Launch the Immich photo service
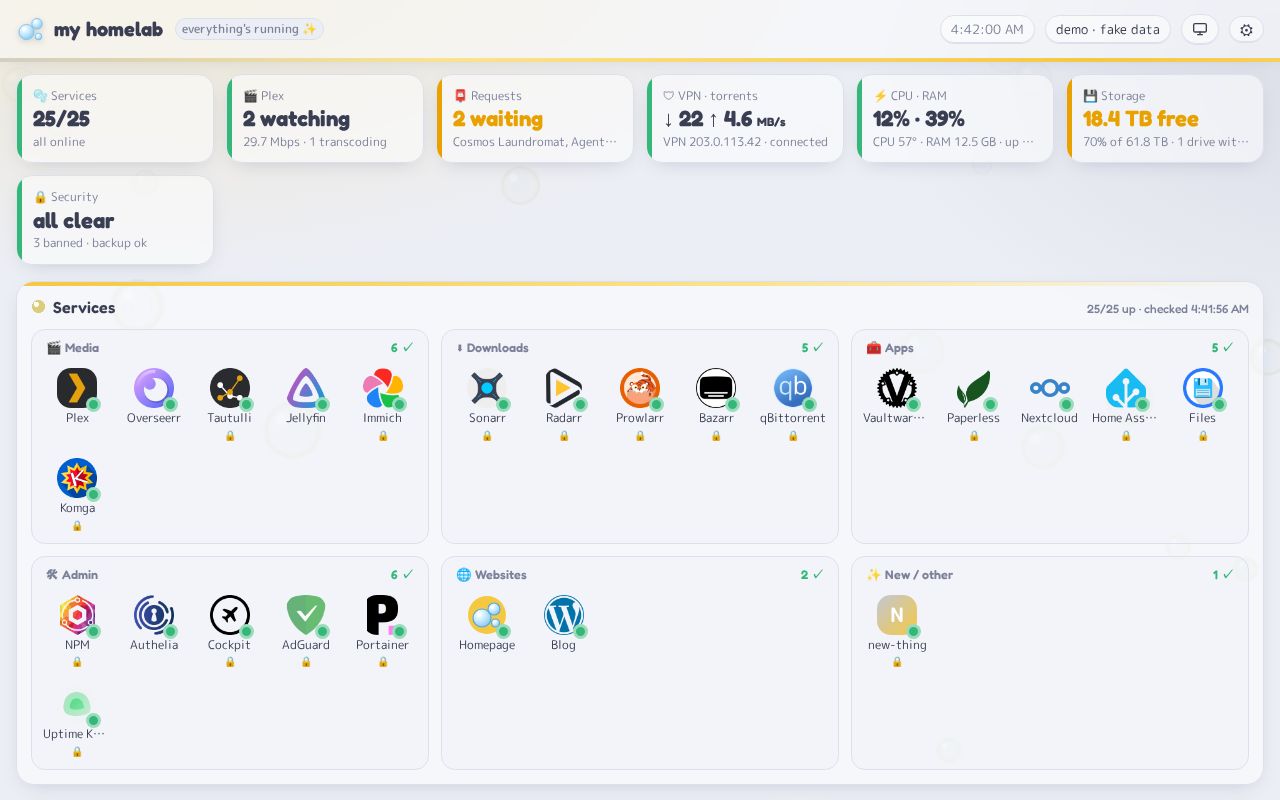 click(383, 388)
